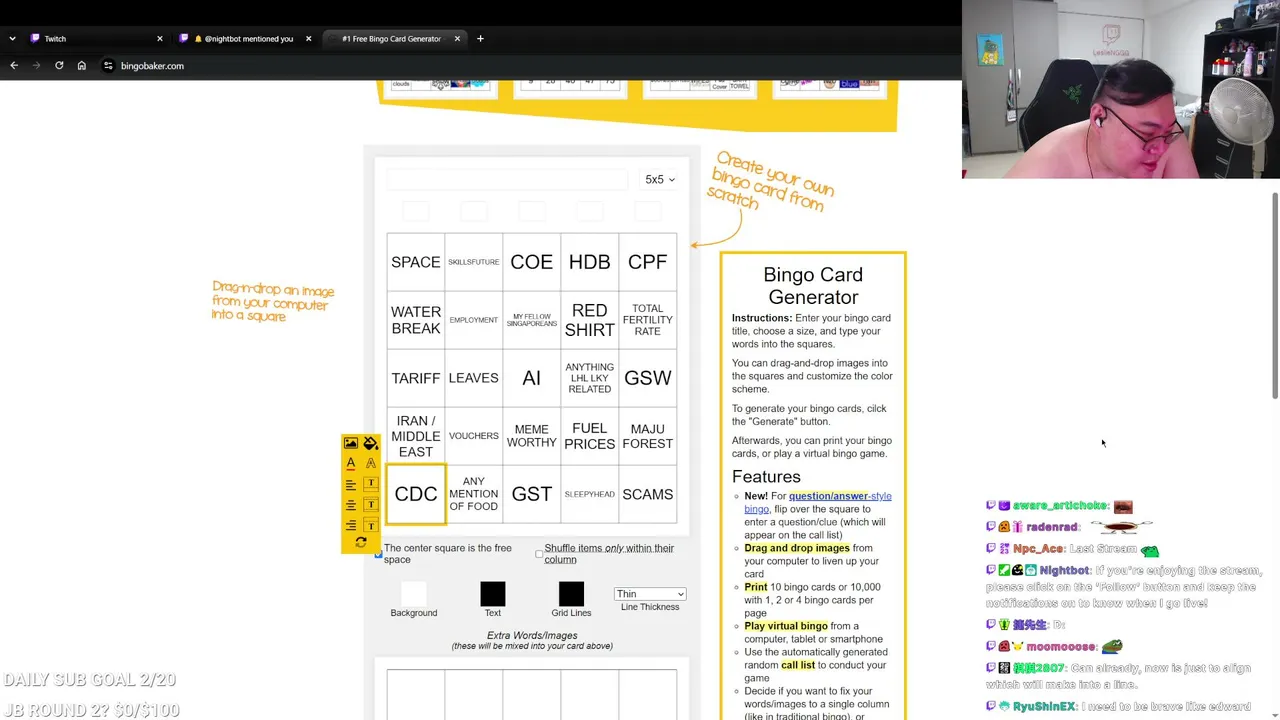This screenshot has width=1280, height=720.
Task: Click the IRAN / MIDDLE EAST square
Action: click(x=416, y=436)
